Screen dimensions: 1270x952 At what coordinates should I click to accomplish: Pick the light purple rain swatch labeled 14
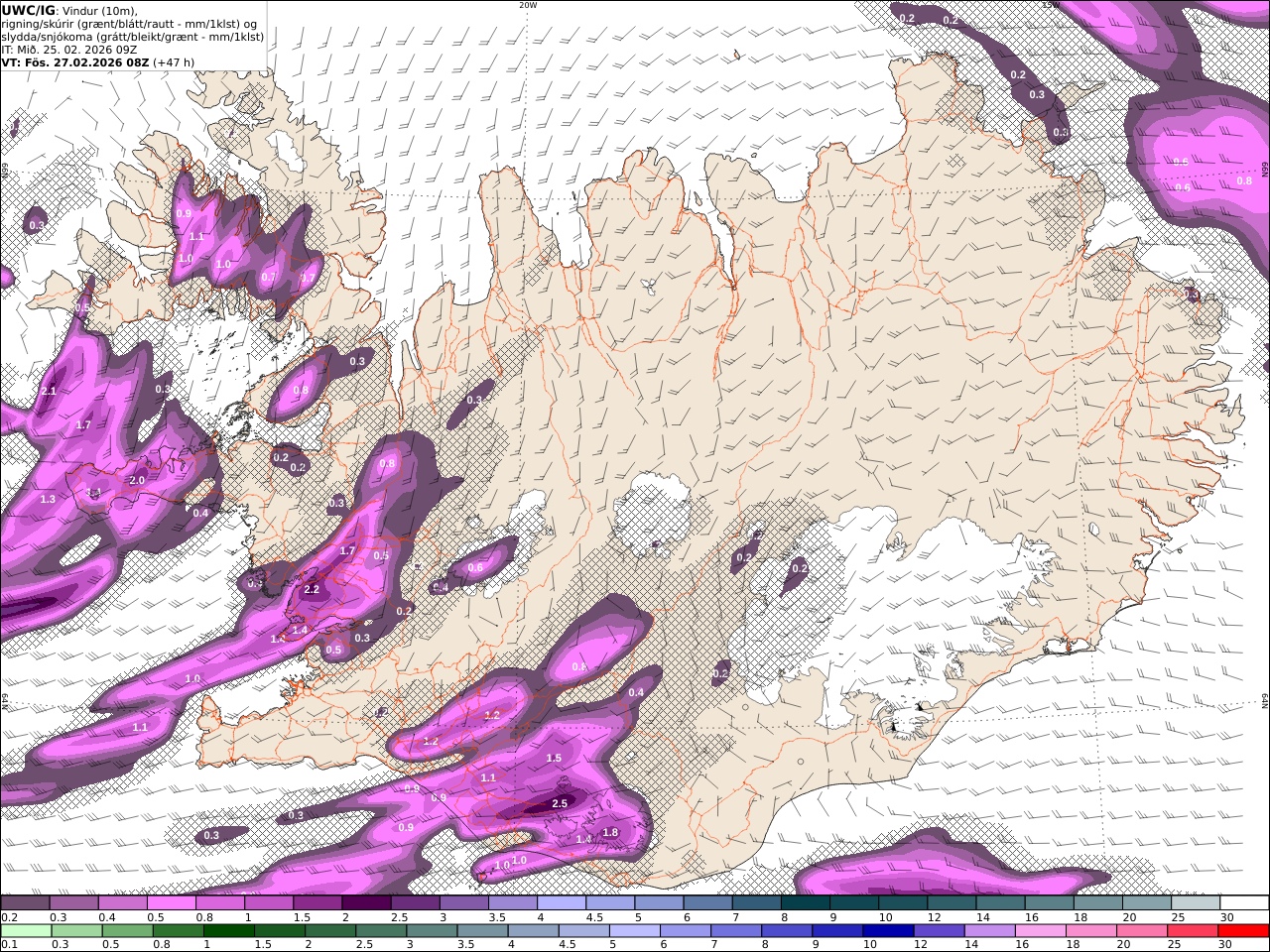click(x=990, y=931)
